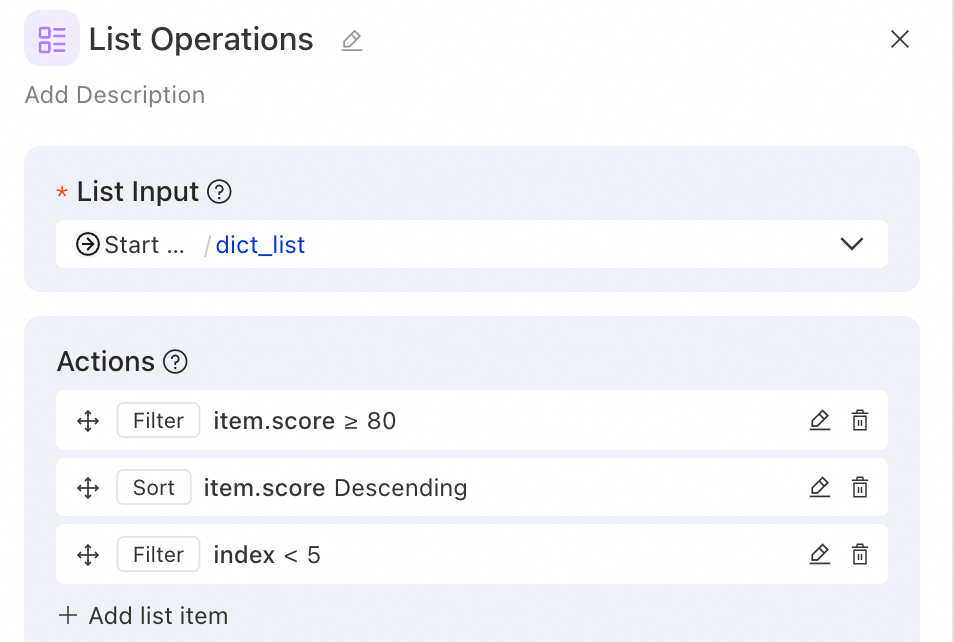The width and height of the screenshot is (954, 642).
Task: Select the dict_list variable field
Action: 260,245
